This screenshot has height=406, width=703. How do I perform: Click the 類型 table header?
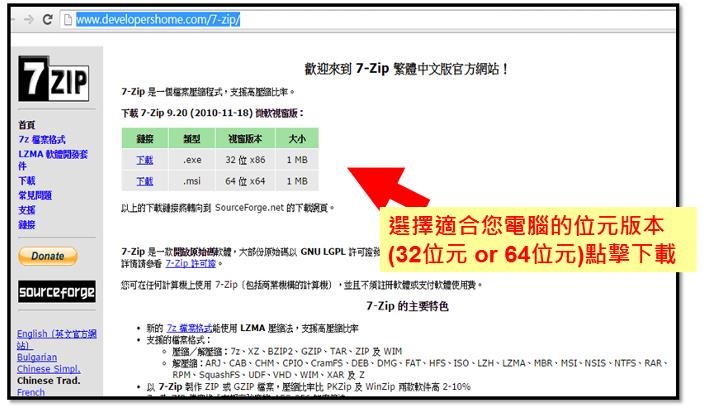click(192, 139)
